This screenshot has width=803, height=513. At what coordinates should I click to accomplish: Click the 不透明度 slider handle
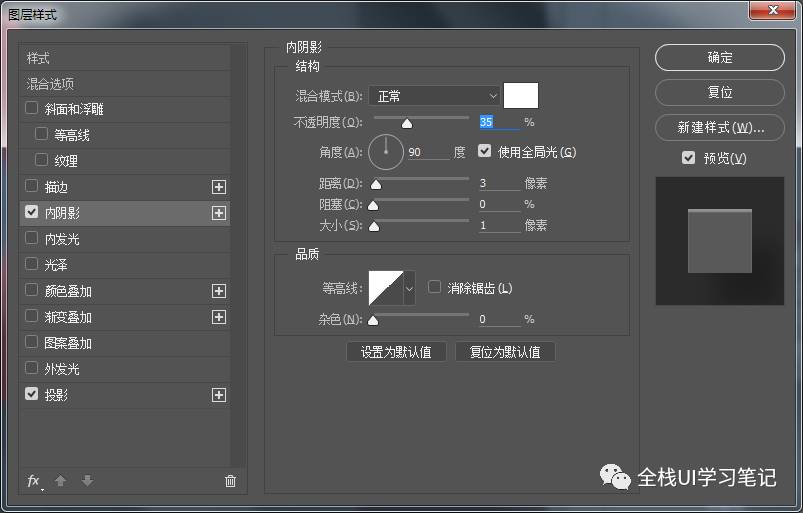point(407,124)
